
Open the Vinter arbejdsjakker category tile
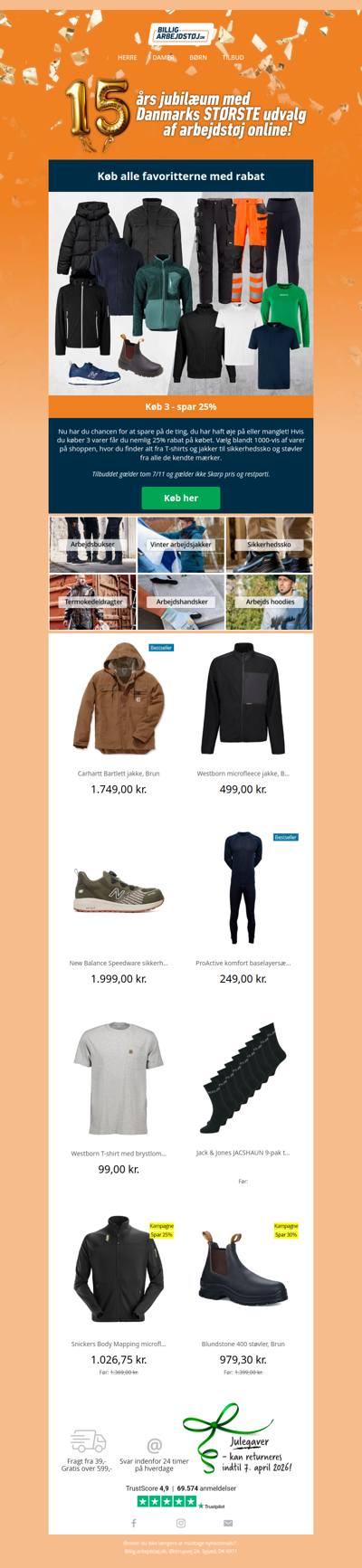[181, 545]
